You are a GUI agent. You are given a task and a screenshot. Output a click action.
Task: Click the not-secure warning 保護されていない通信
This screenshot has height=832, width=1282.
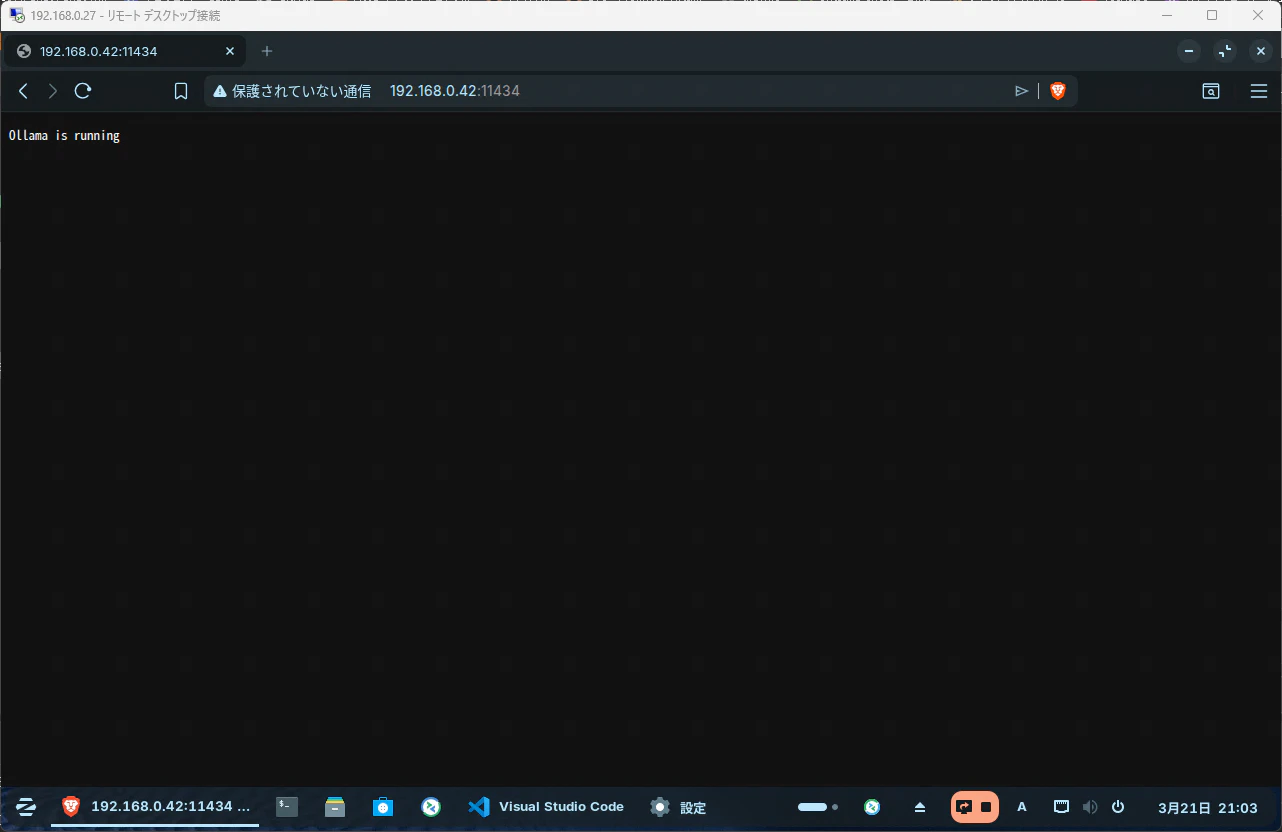click(x=292, y=91)
